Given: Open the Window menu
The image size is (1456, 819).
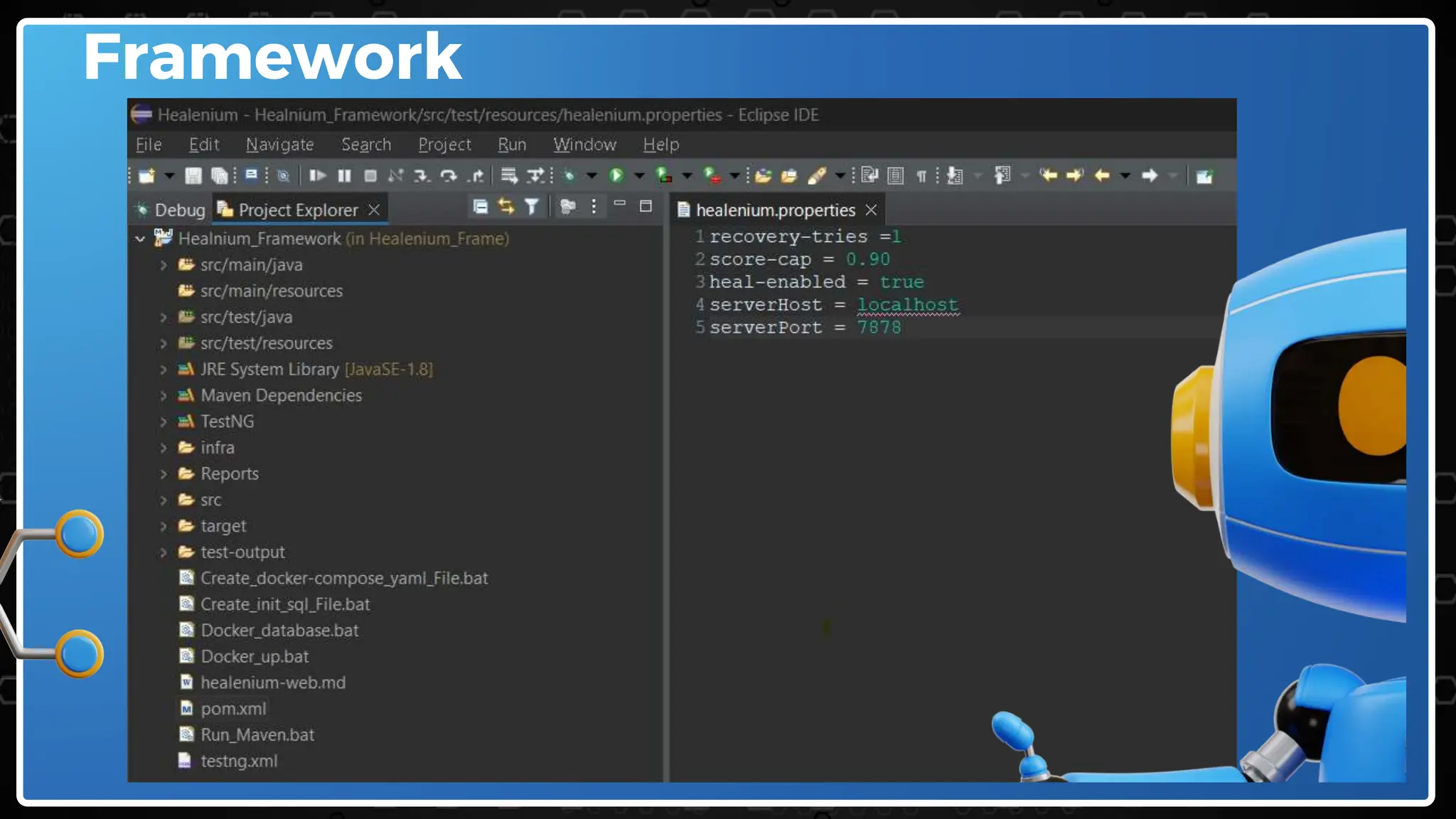Looking at the screenshot, I should point(584,144).
